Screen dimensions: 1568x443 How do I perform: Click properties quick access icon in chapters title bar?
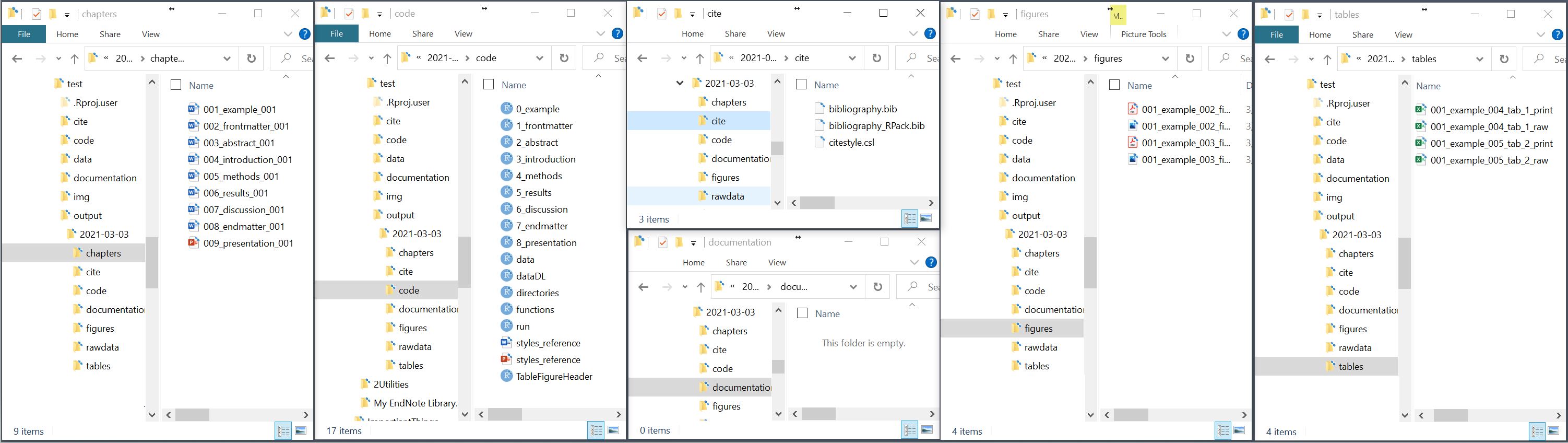[x=36, y=14]
